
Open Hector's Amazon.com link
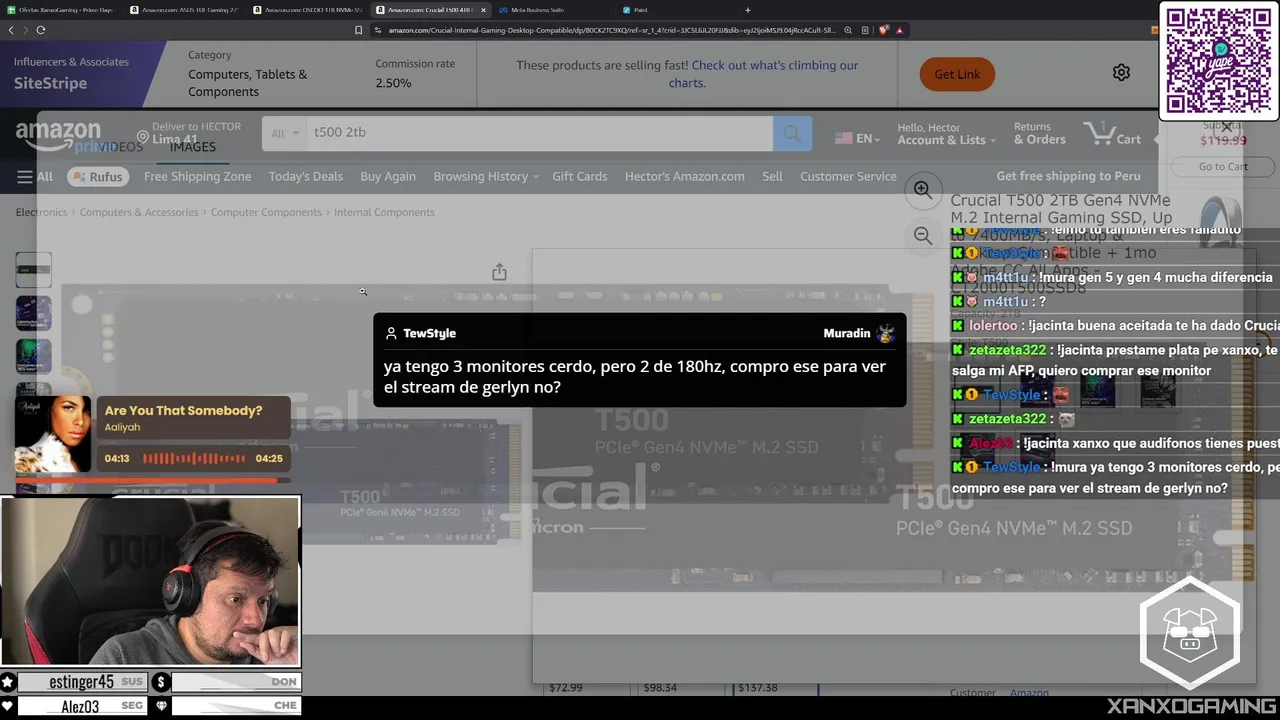click(x=684, y=176)
